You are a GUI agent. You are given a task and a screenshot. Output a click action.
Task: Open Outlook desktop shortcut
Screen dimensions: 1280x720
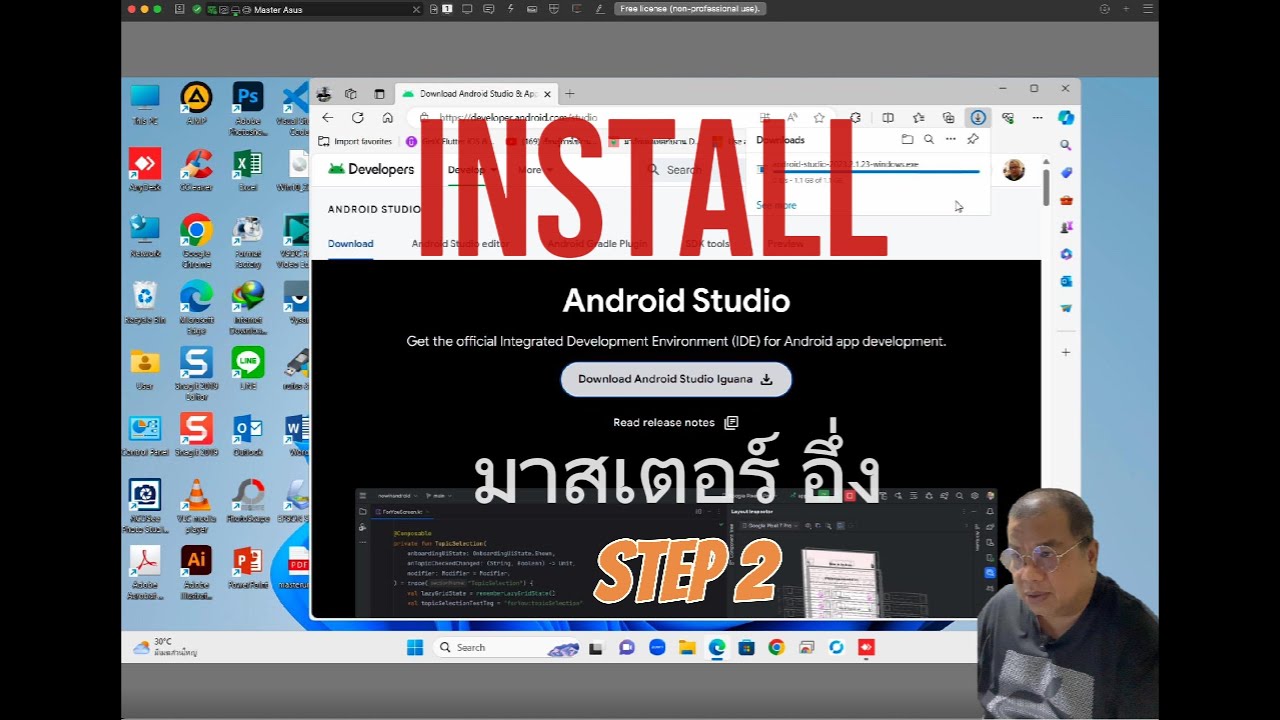(248, 435)
